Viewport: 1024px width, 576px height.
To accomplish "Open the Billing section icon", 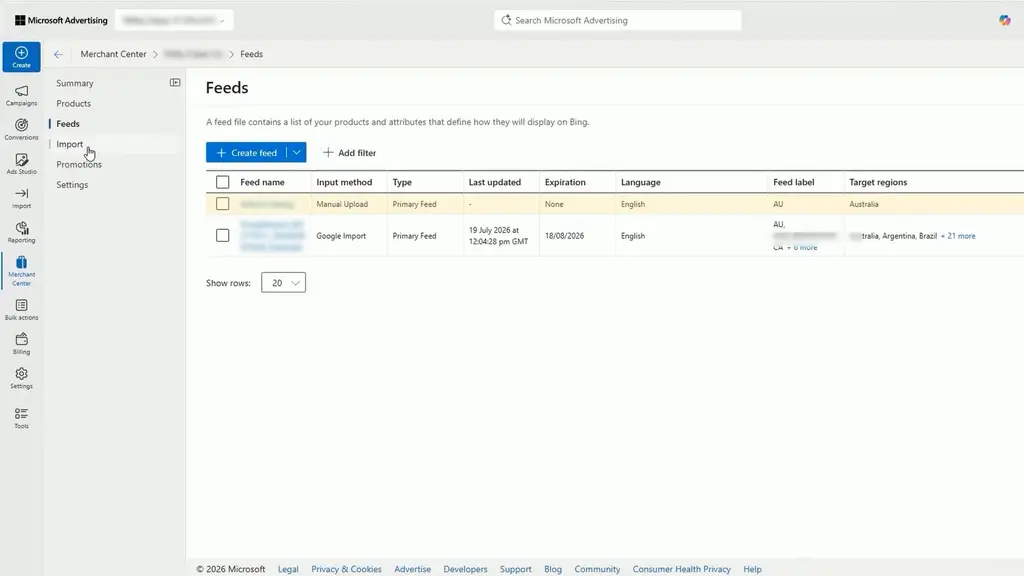I will coord(22,344).
